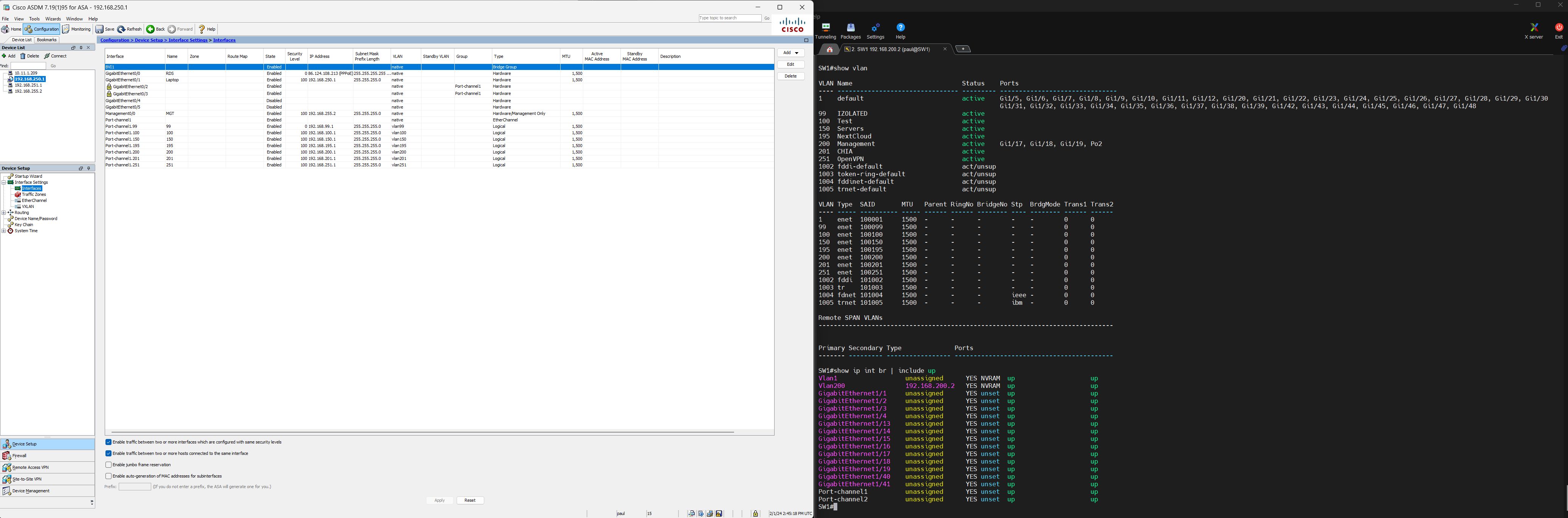Start the X server in MobaXterm
The width and height of the screenshot is (1568, 518).
tap(1534, 31)
